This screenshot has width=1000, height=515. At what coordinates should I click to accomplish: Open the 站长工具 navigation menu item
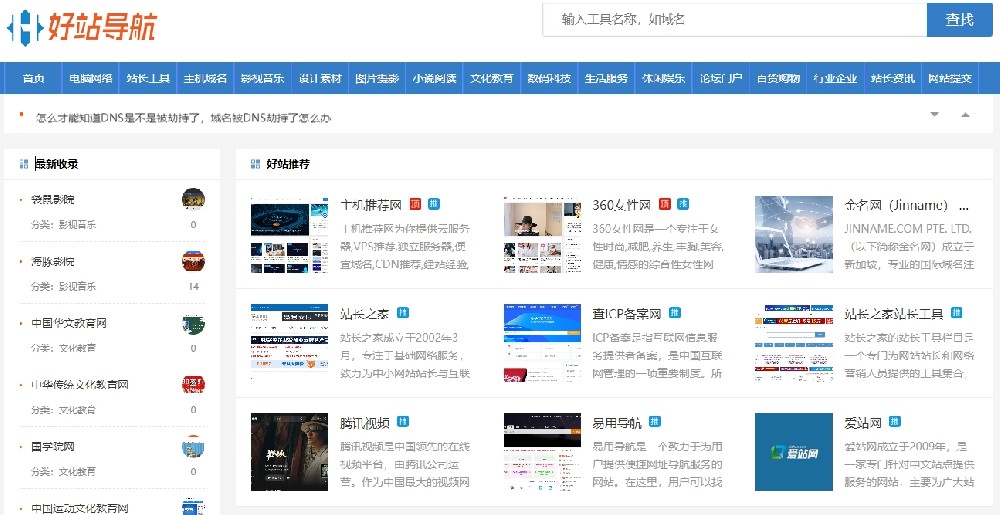click(x=148, y=79)
